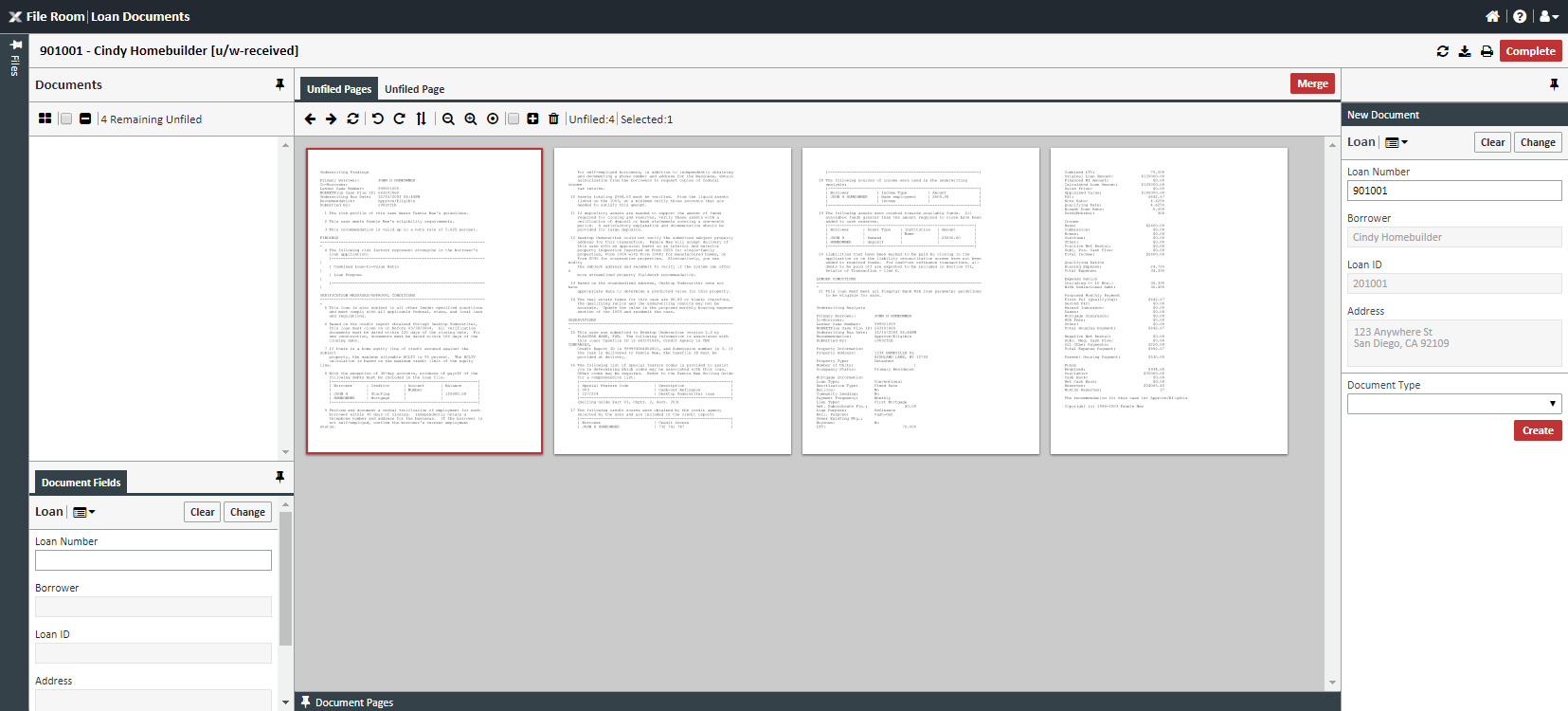
Task: Open the Document Type dropdown
Action: coord(1453,404)
